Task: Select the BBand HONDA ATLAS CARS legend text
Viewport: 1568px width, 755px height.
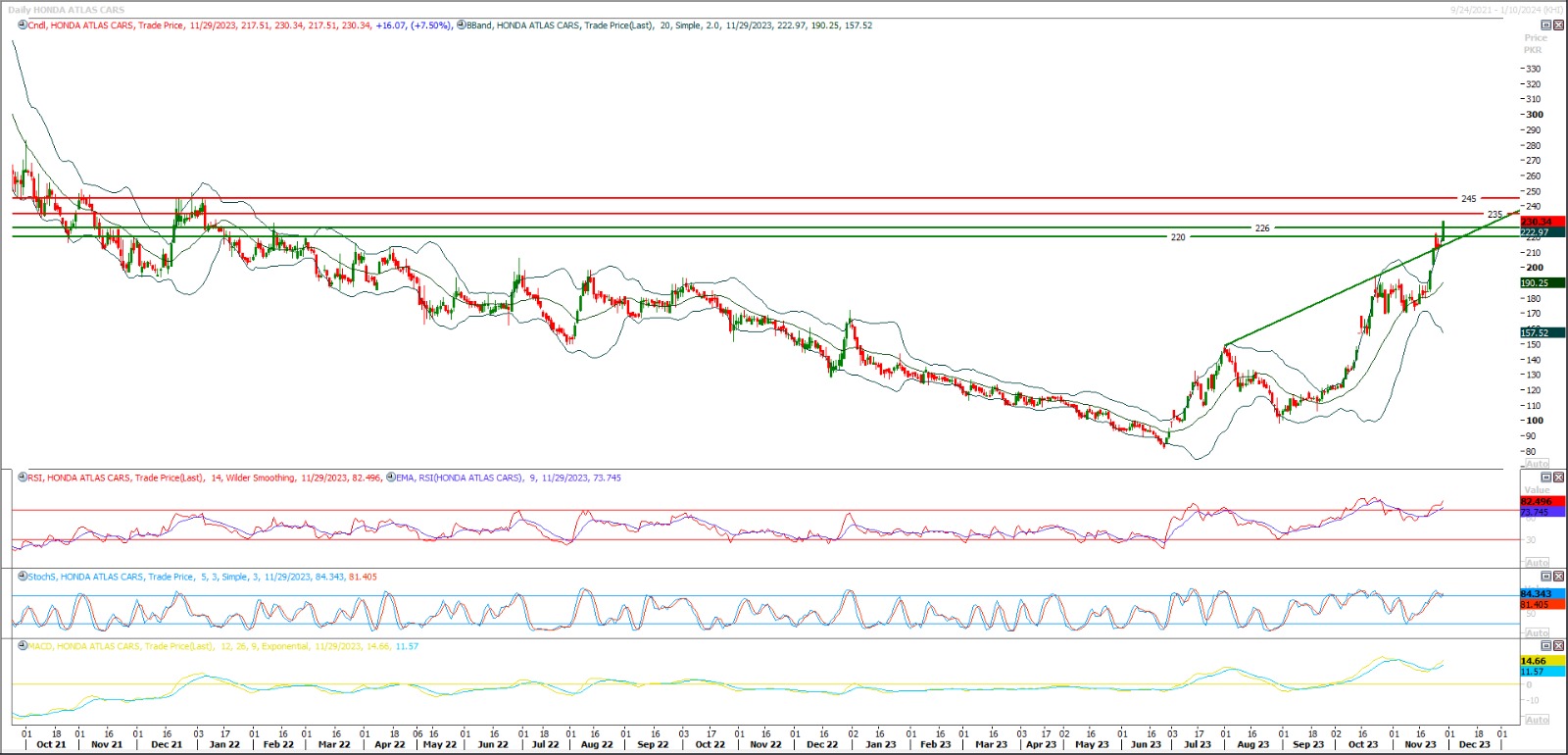Action: 669,25
